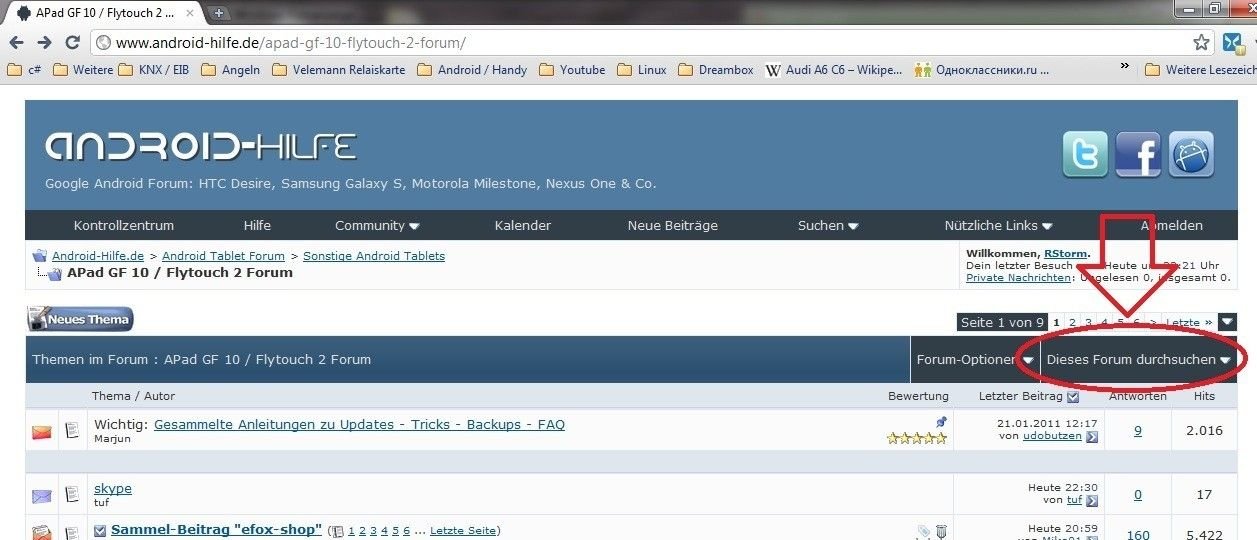
Task: Go to last post icon next to udobutzen
Action: coord(1092,436)
